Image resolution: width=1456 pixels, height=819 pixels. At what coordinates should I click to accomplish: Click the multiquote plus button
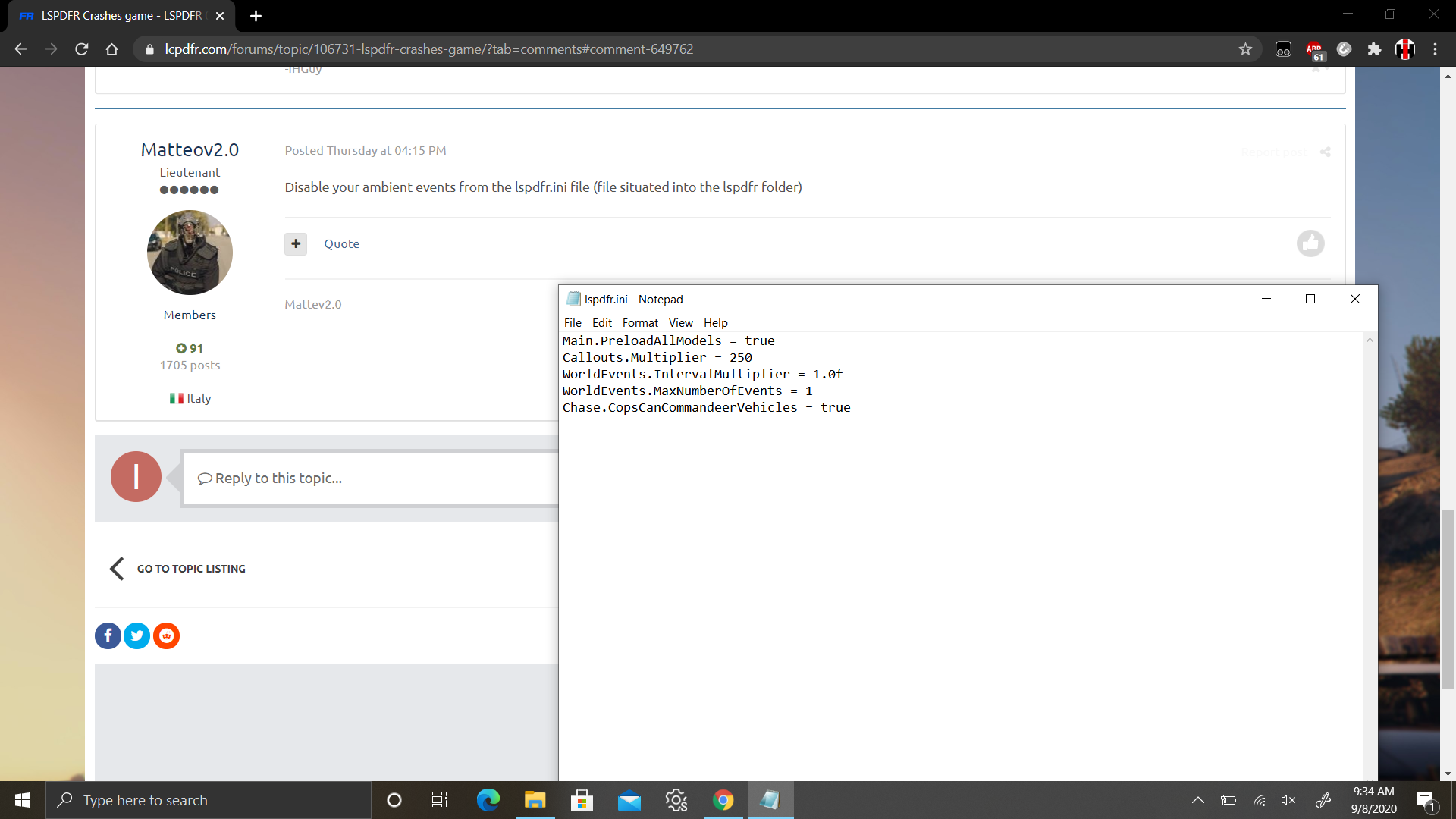click(296, 243)
